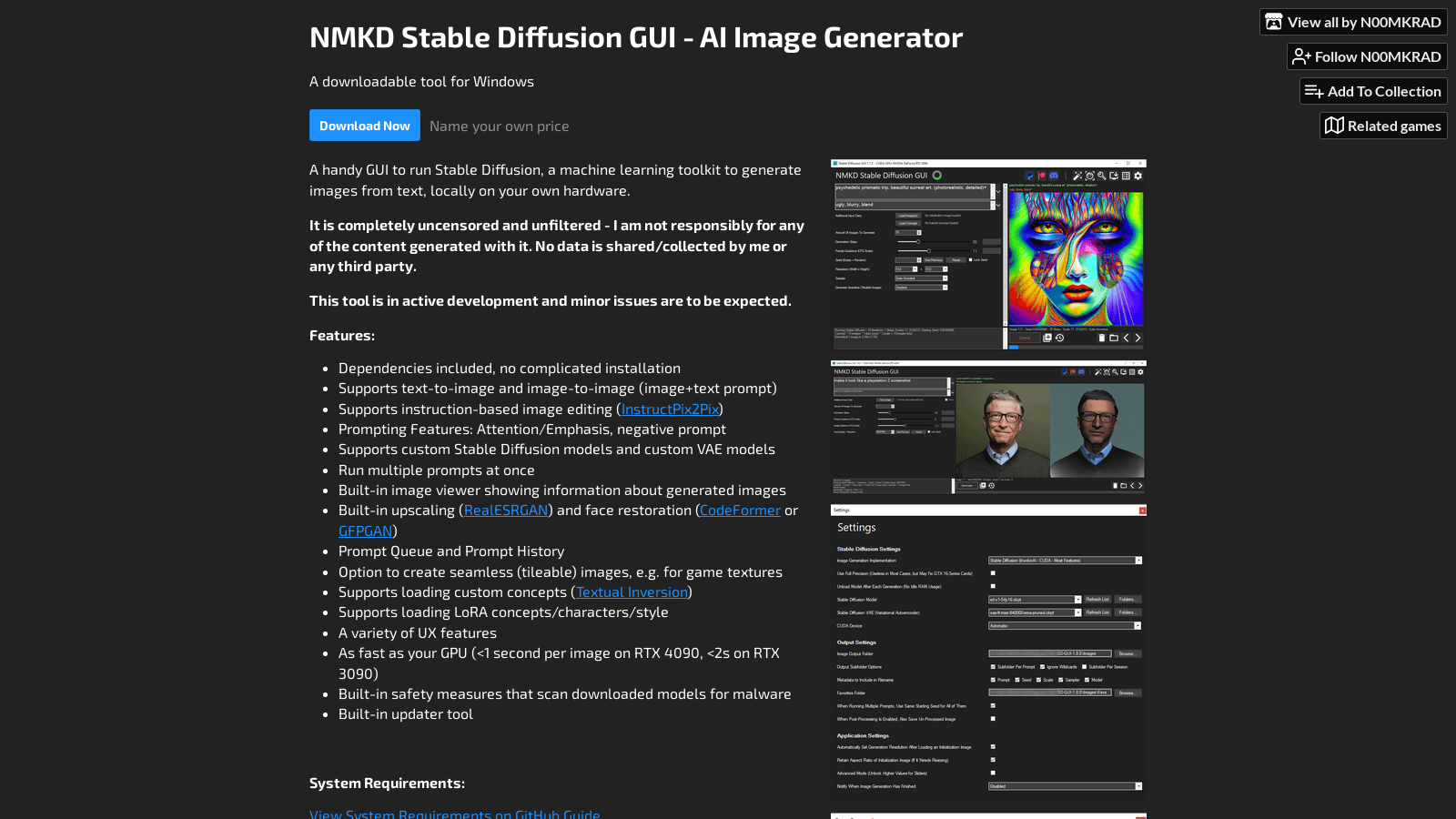The image size is (1456, 819).
Task: Open the Settings window screenshot
Action: coord(988,653)
